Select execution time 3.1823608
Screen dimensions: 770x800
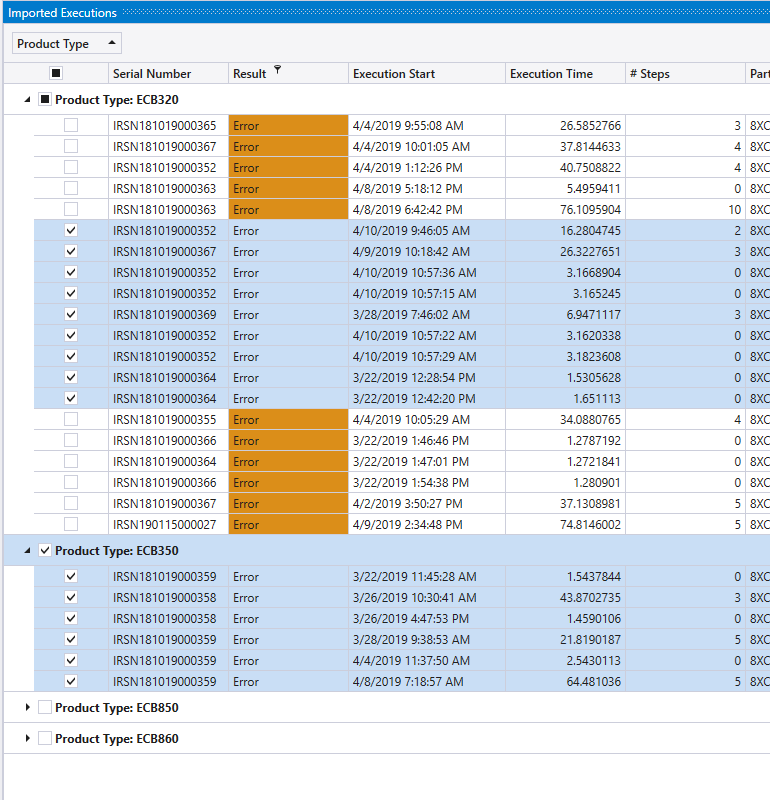coord(593,357)
